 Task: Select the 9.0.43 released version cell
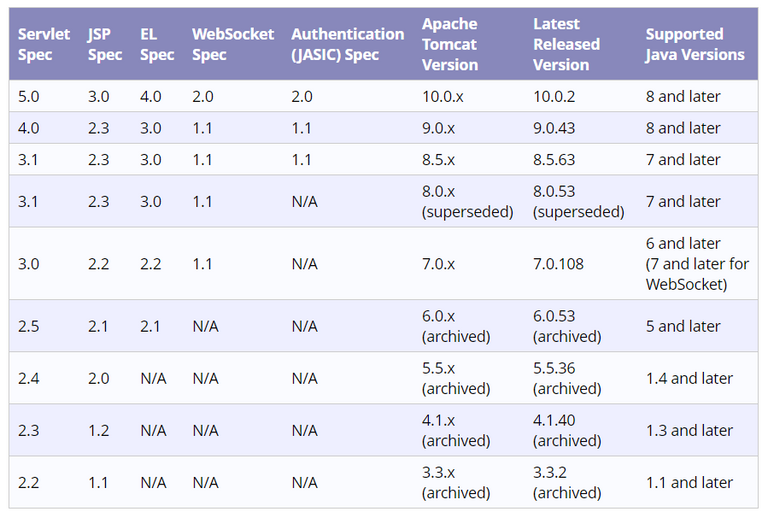click(554, 128)
